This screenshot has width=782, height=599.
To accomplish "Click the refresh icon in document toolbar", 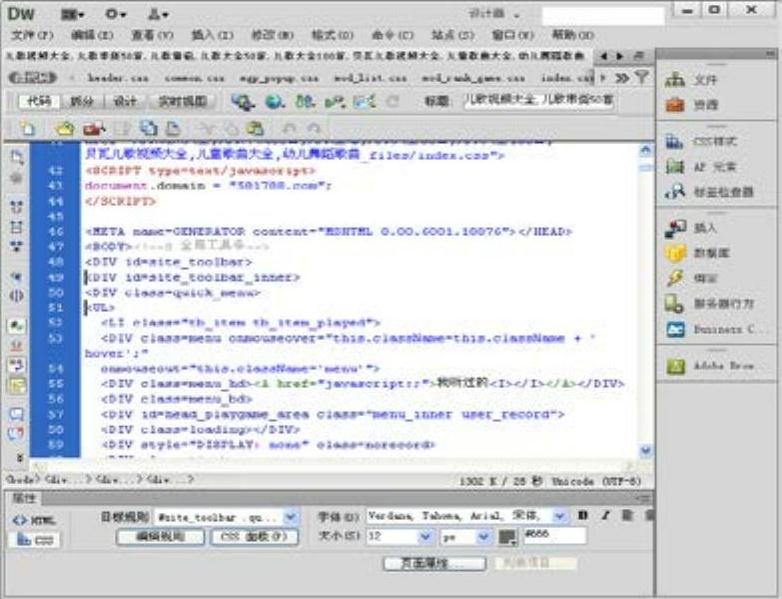I will pos(393,102).
